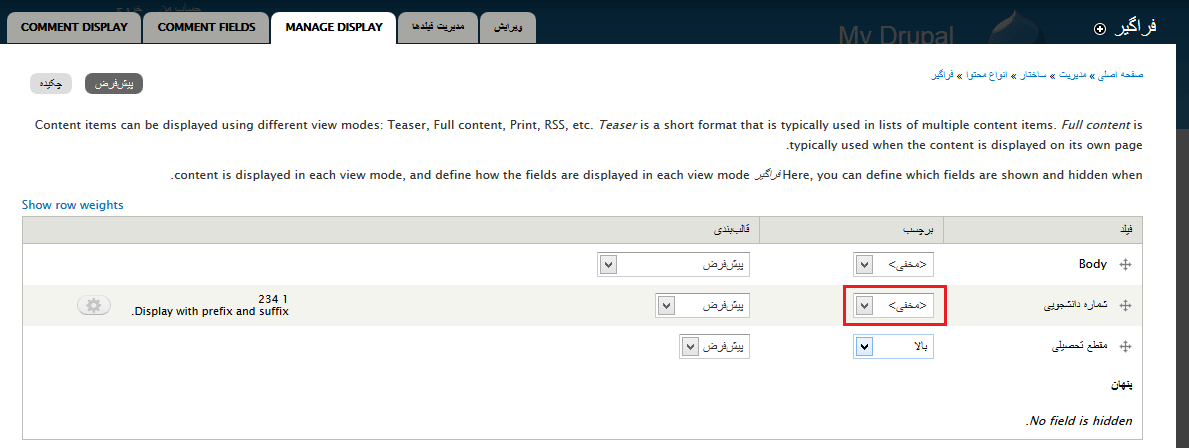Select the پیش‌فرض view mode button
The width and height of the screenshot is (1189, 448).
click(114, 83)
